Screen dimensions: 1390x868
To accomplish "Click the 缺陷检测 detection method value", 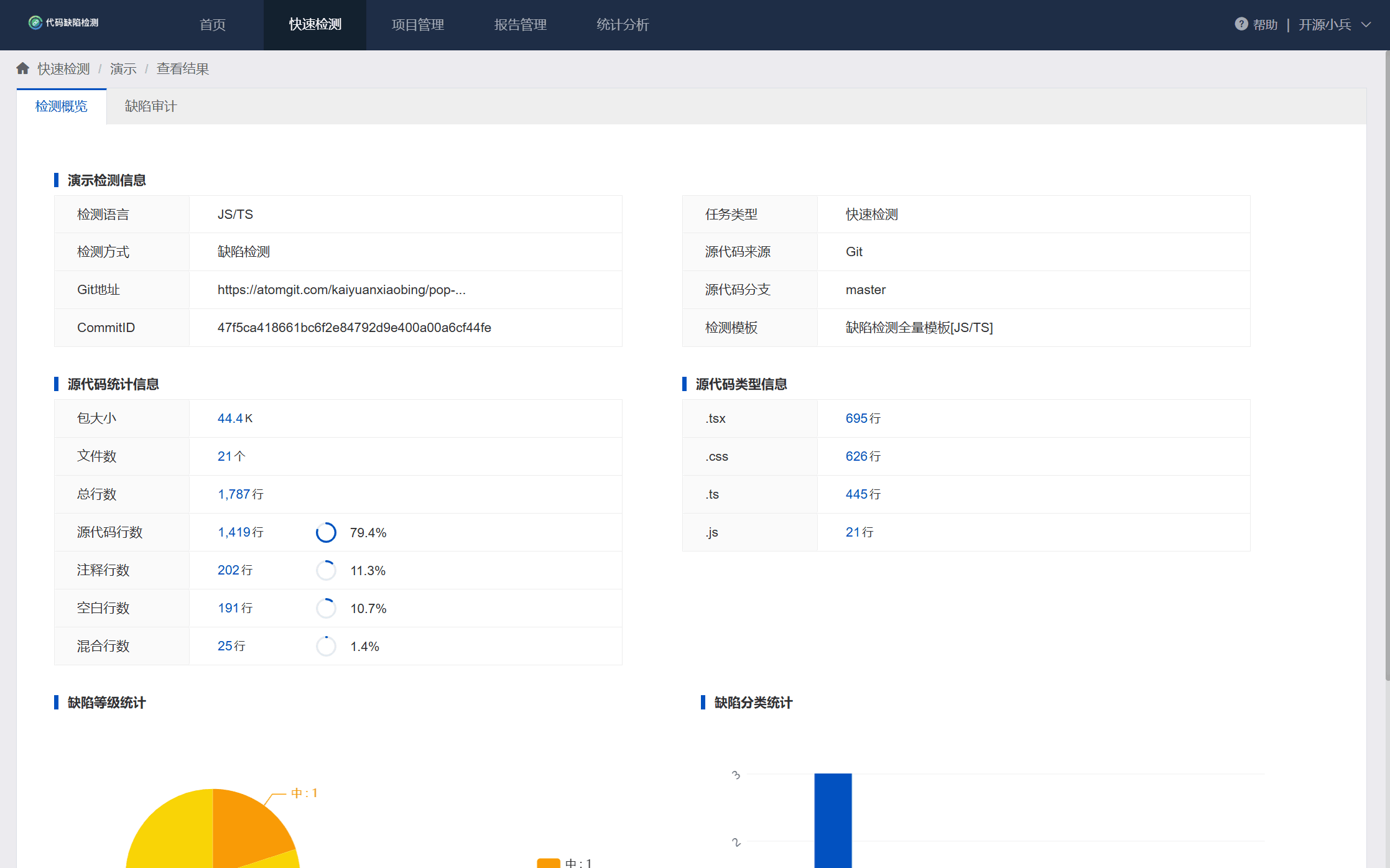I will click(x=244, y=252).
